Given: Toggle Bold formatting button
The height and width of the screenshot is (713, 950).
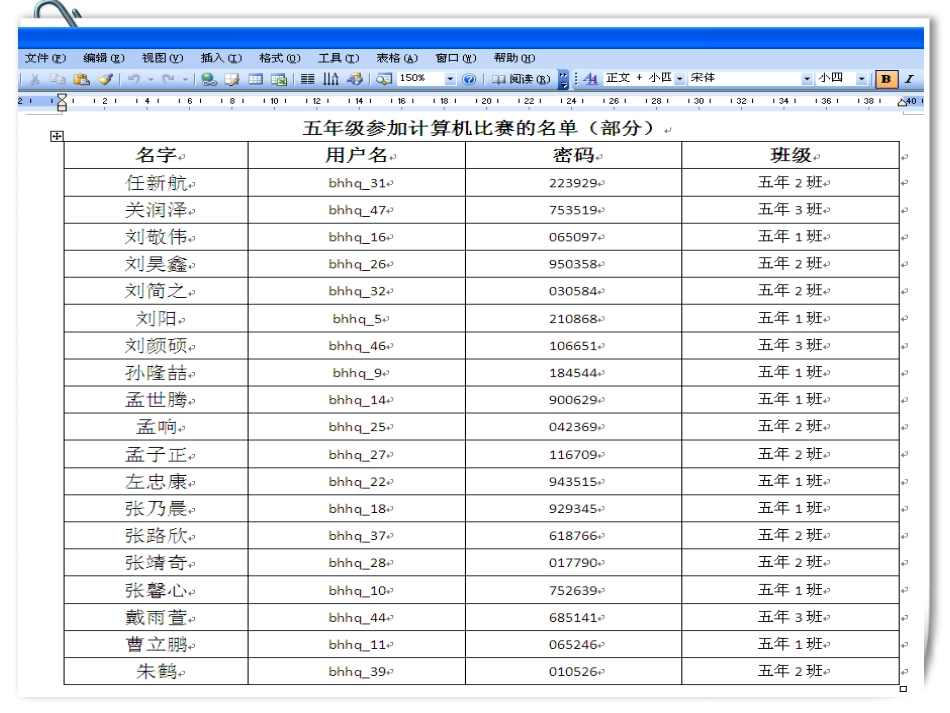Looking at the screenshot, I should click(886, 79).
